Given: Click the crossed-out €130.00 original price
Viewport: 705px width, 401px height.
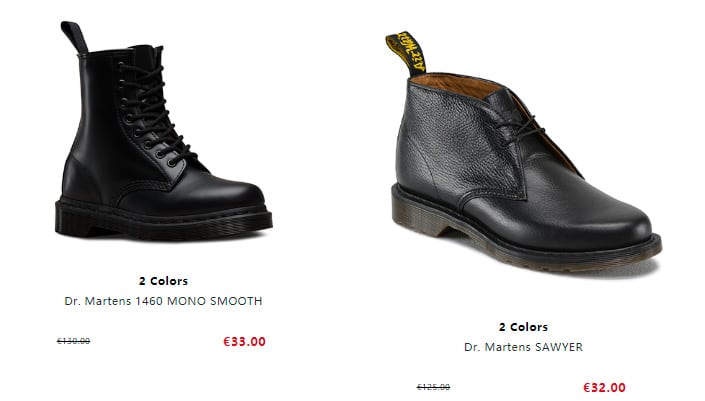Looking at the screenshot, I should pyautogui.click(x=73, y=341).
